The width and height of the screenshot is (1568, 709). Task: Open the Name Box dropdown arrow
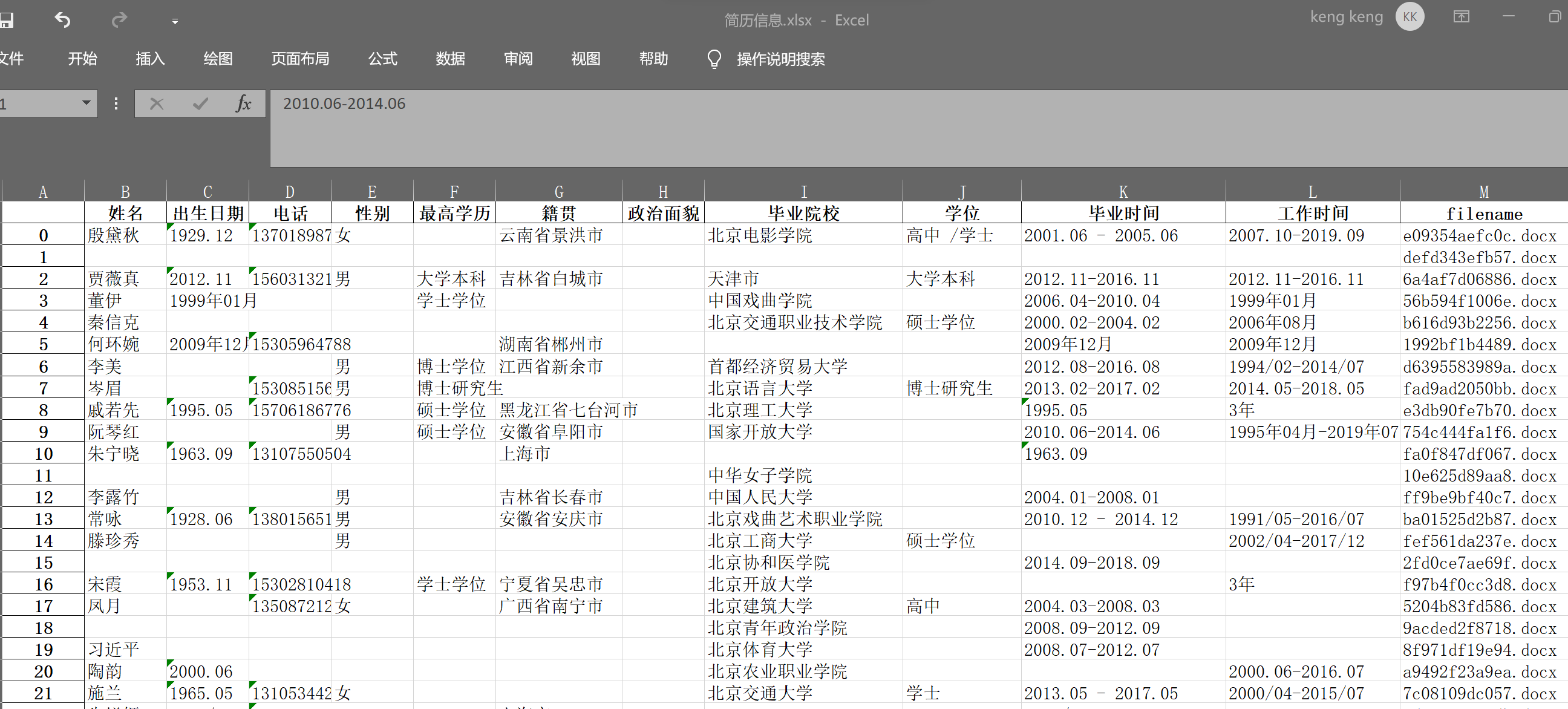(x=86, y=103)
